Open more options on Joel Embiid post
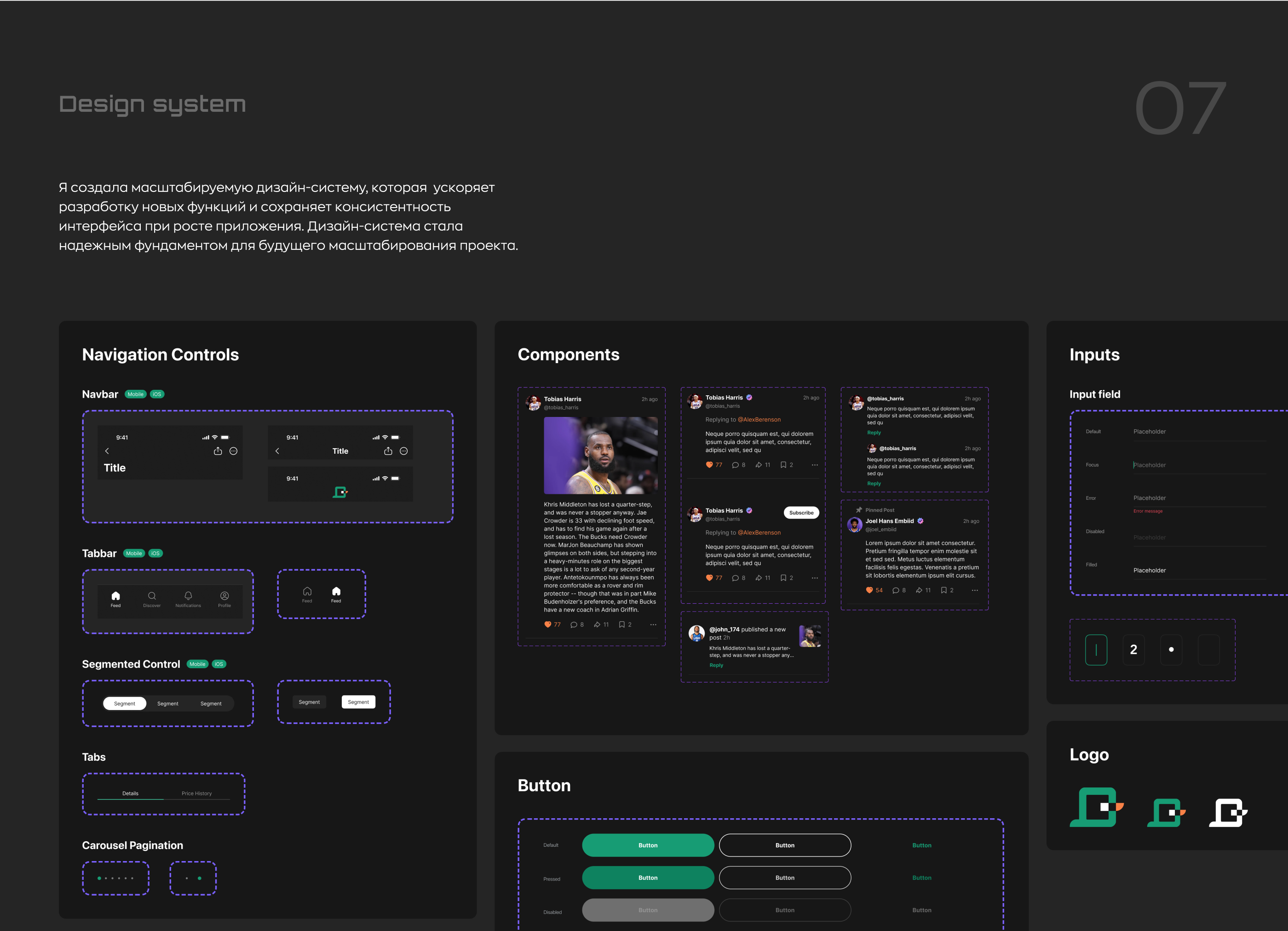The width and height of the screenshot is (1288, 931). click(975, 590)
